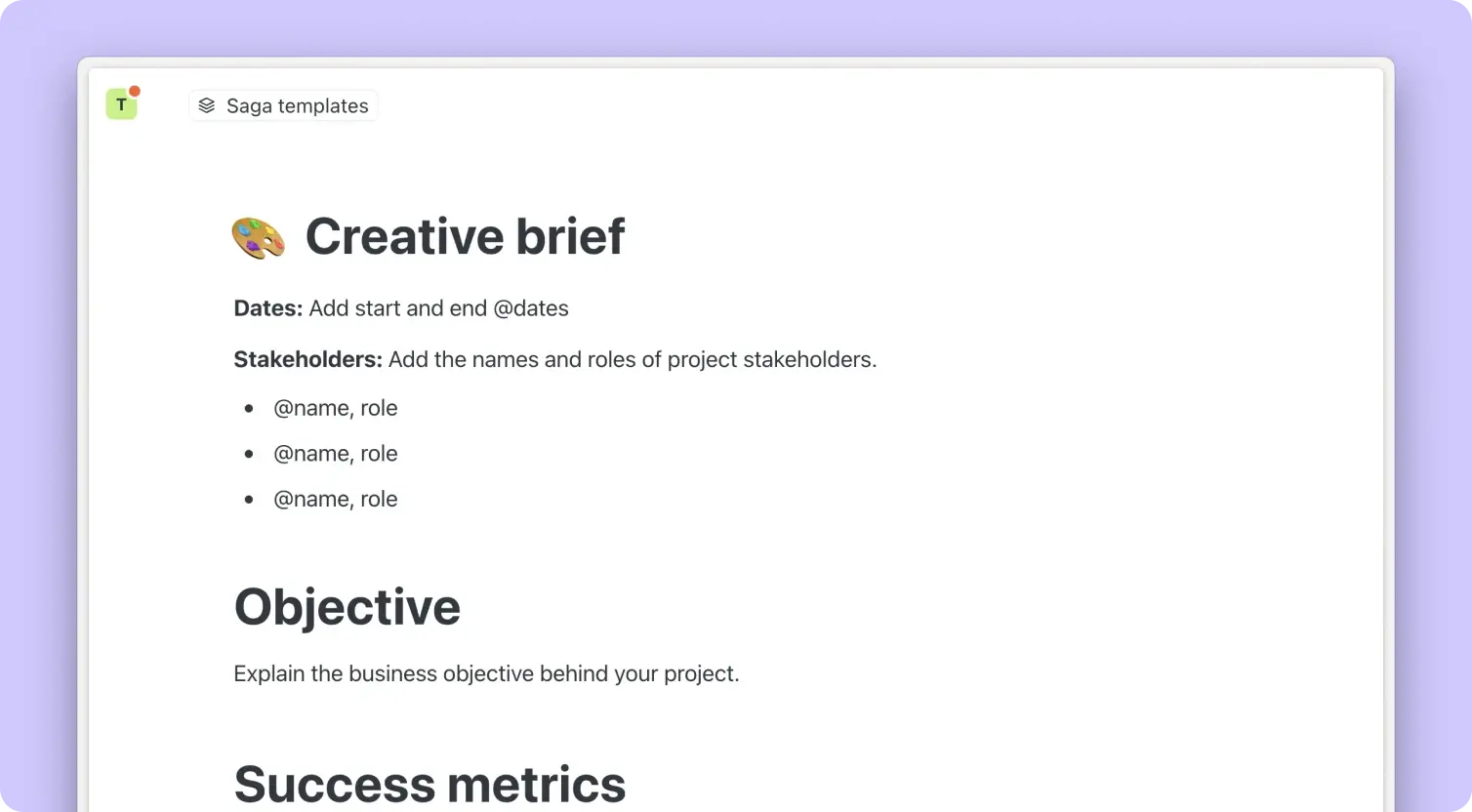Open the Saga templates breadcrumb label
Screen dimensions: 1472x812
tap(297, 106)
